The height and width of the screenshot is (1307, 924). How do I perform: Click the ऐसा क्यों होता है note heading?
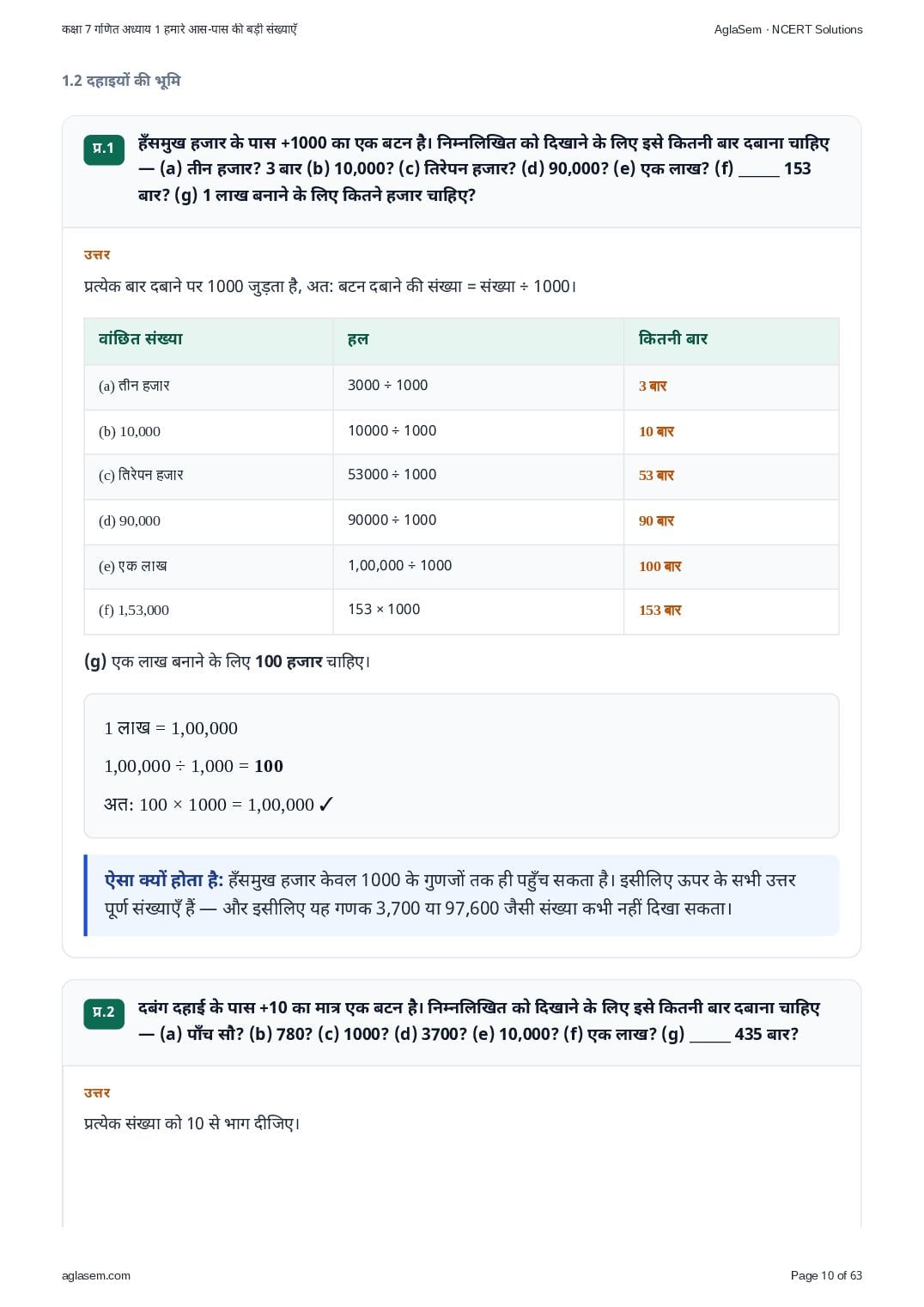(164, 880)
